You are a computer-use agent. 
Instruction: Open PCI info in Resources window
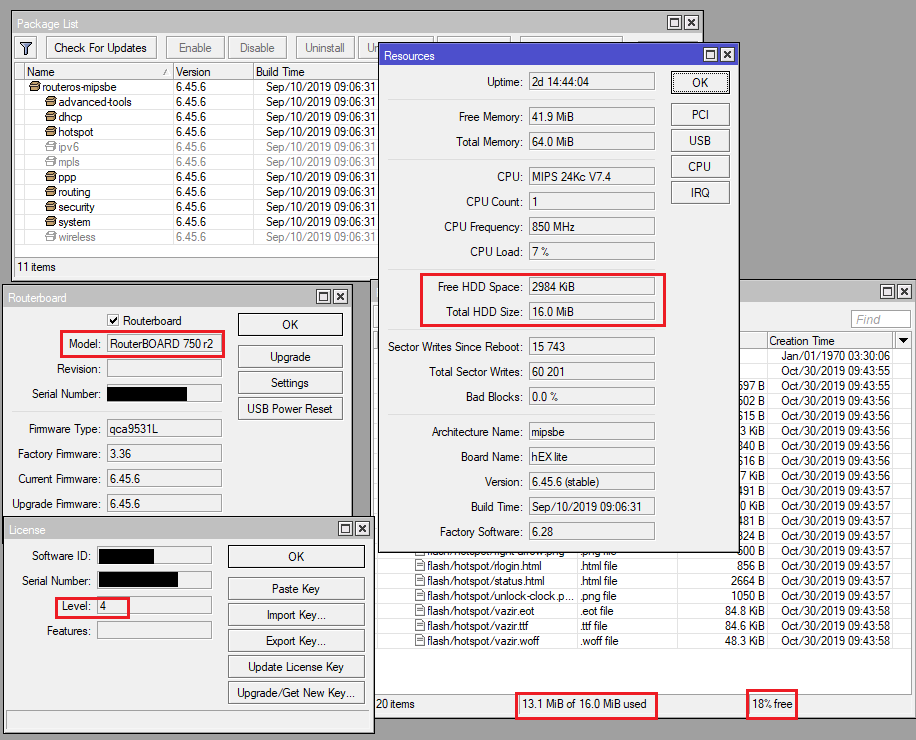700,114
